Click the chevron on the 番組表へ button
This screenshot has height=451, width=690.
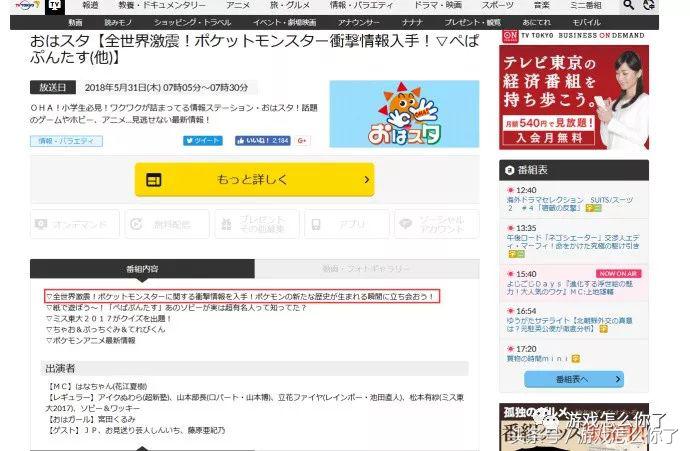point(618,379)
